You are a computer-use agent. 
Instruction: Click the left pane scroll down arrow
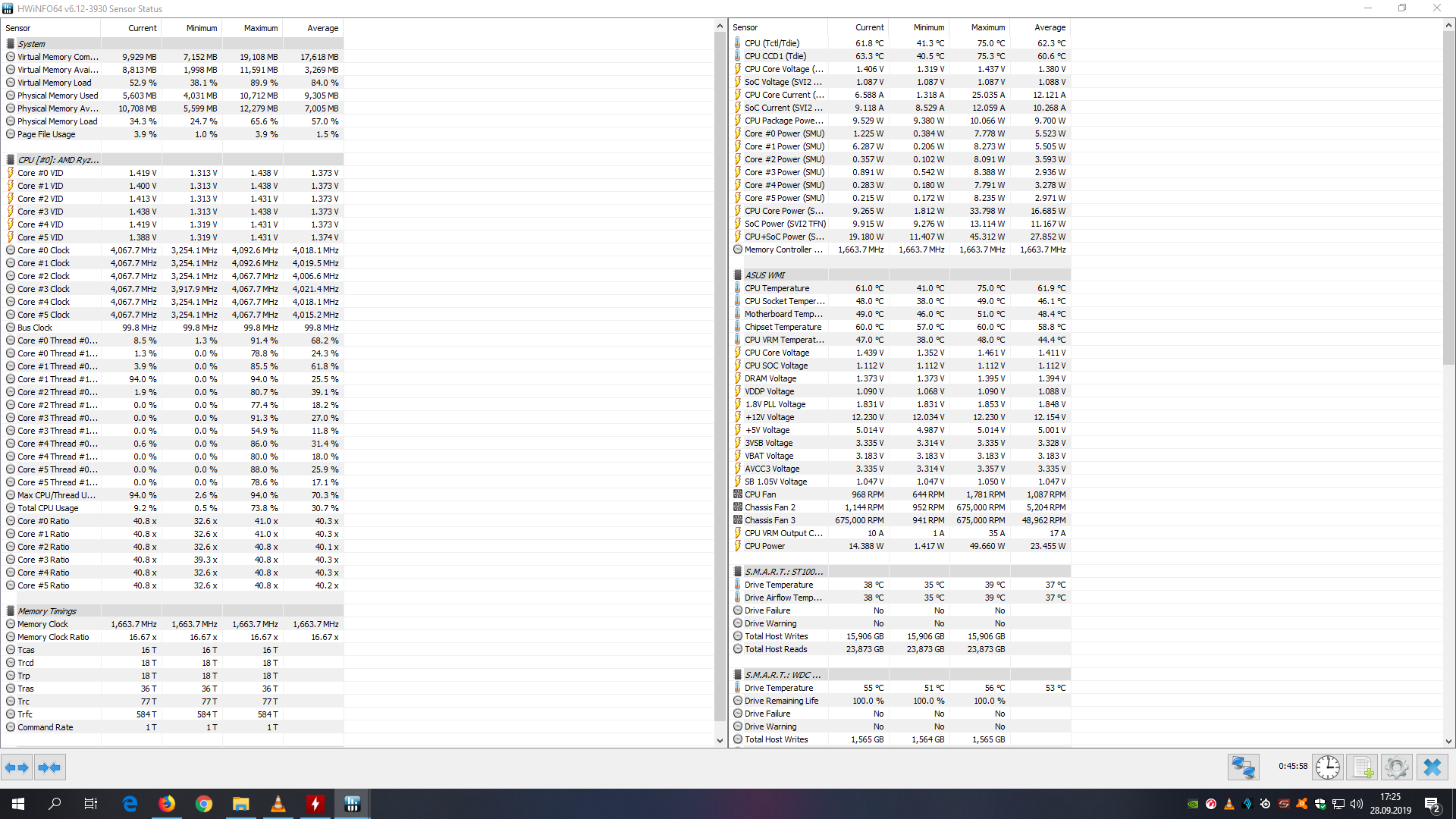(720, 741)
